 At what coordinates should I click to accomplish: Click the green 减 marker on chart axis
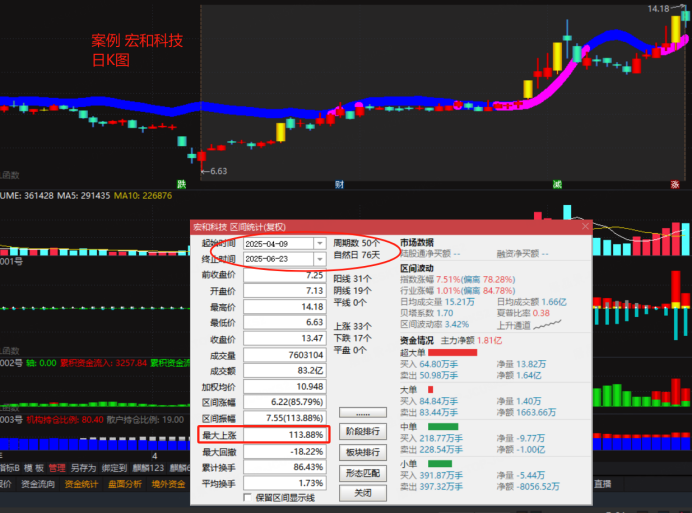(x=558, y=184)
